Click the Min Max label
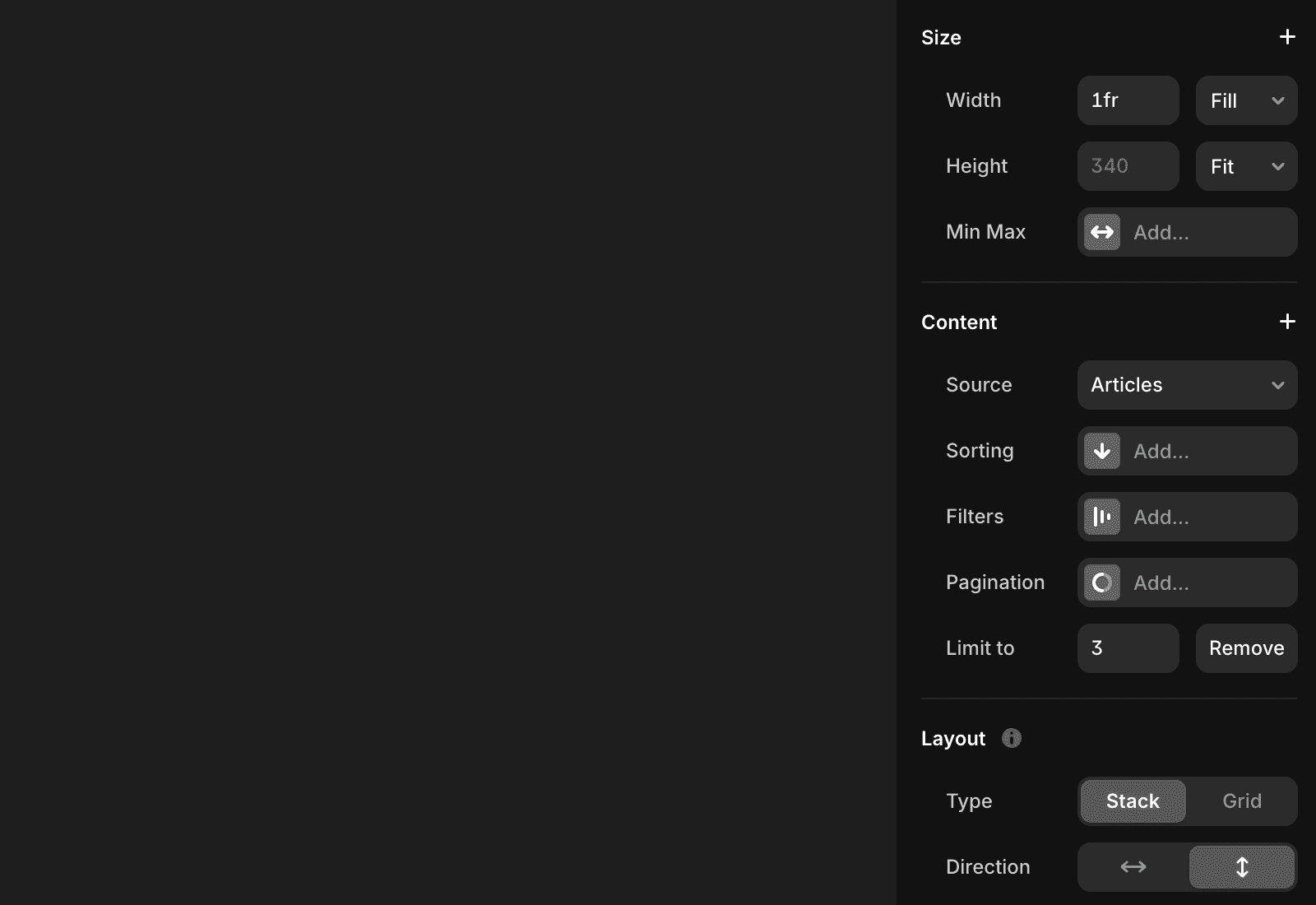The width and height of the screenshot is (1316, 905). (x=985, y=232)
